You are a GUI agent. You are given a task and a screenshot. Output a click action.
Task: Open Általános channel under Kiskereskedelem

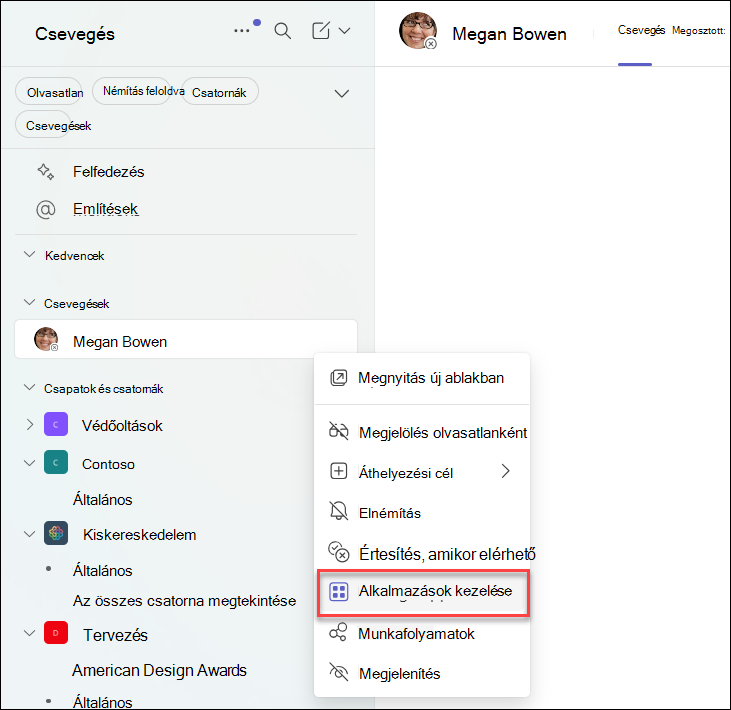tap(103, 571)
